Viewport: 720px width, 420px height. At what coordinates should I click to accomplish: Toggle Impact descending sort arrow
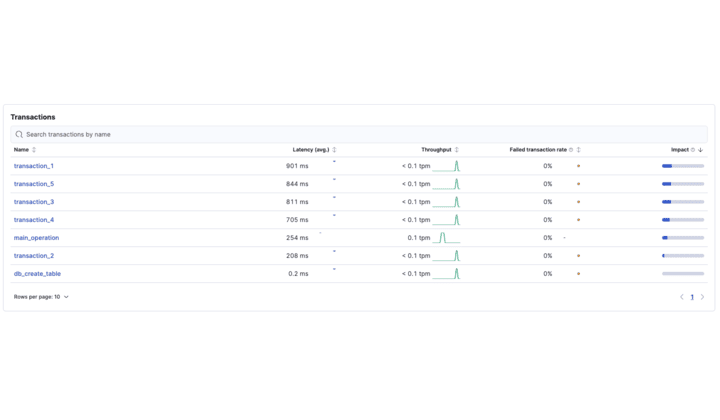(700, 150)
